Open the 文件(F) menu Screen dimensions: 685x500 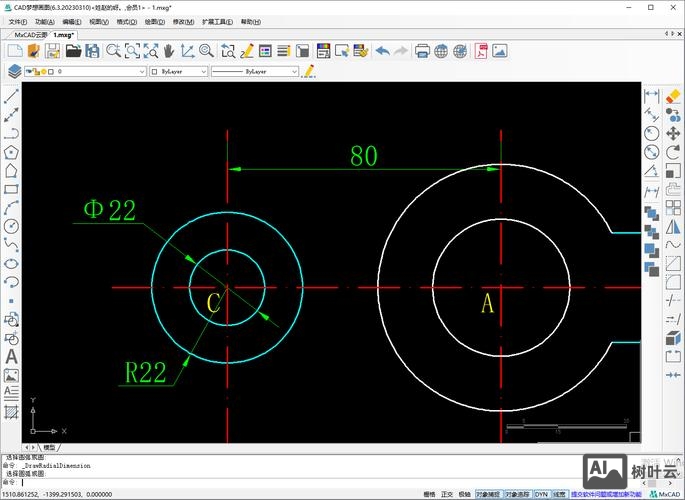17,21
